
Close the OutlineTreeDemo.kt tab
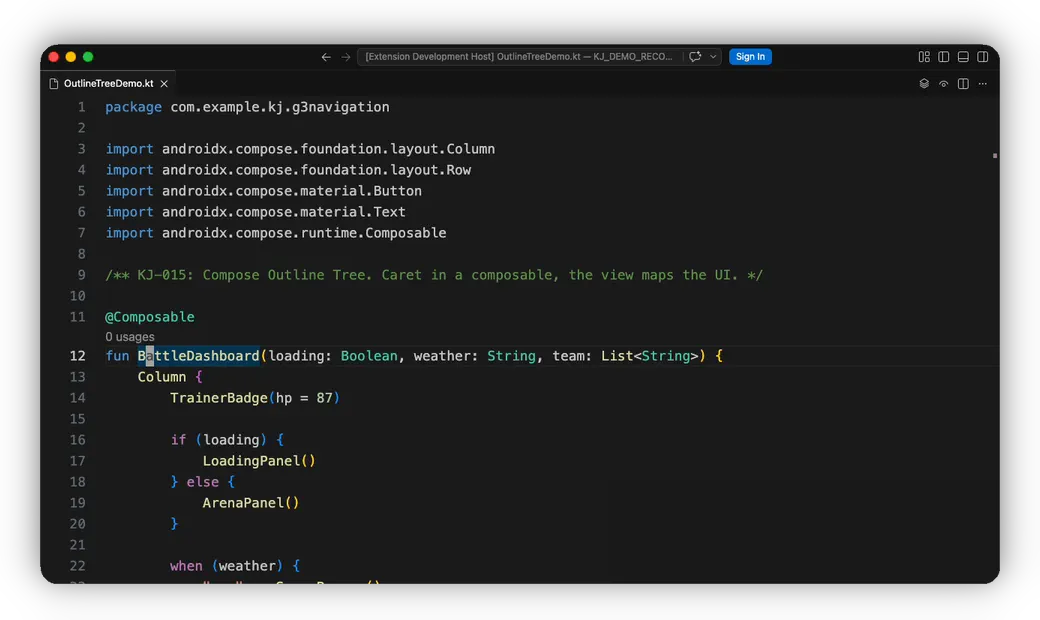point(164,84)
